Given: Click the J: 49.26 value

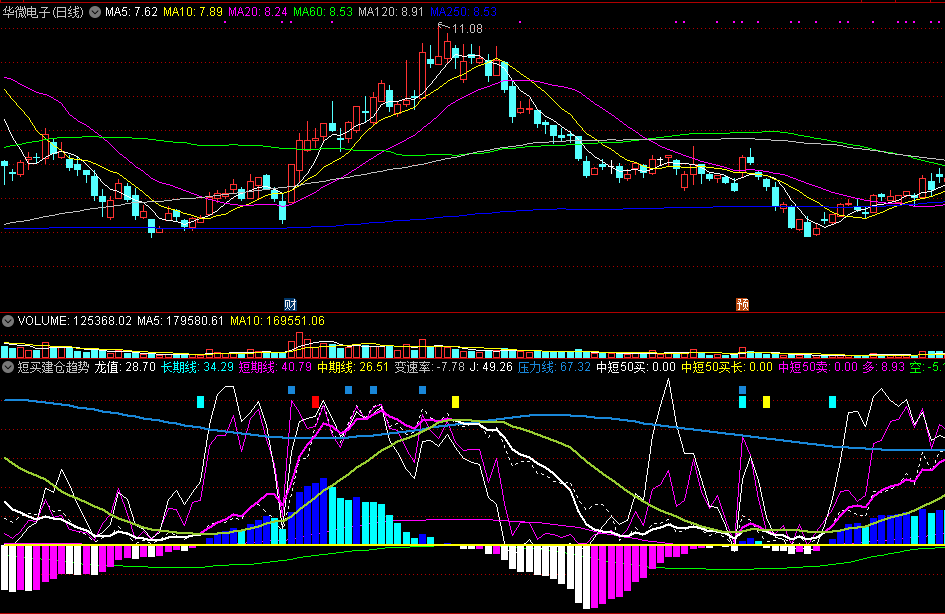Looking at the screenshot, I should click(491, 367).
